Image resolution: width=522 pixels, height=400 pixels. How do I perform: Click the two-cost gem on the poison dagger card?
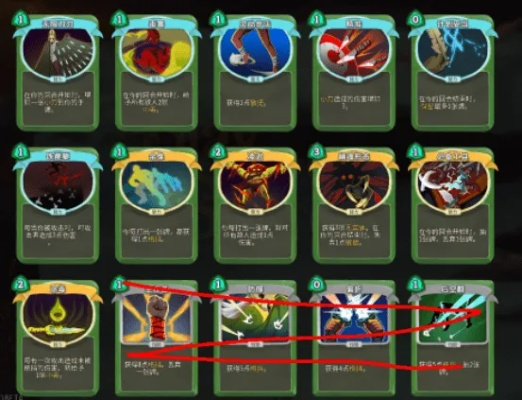[x=20, y=284]
